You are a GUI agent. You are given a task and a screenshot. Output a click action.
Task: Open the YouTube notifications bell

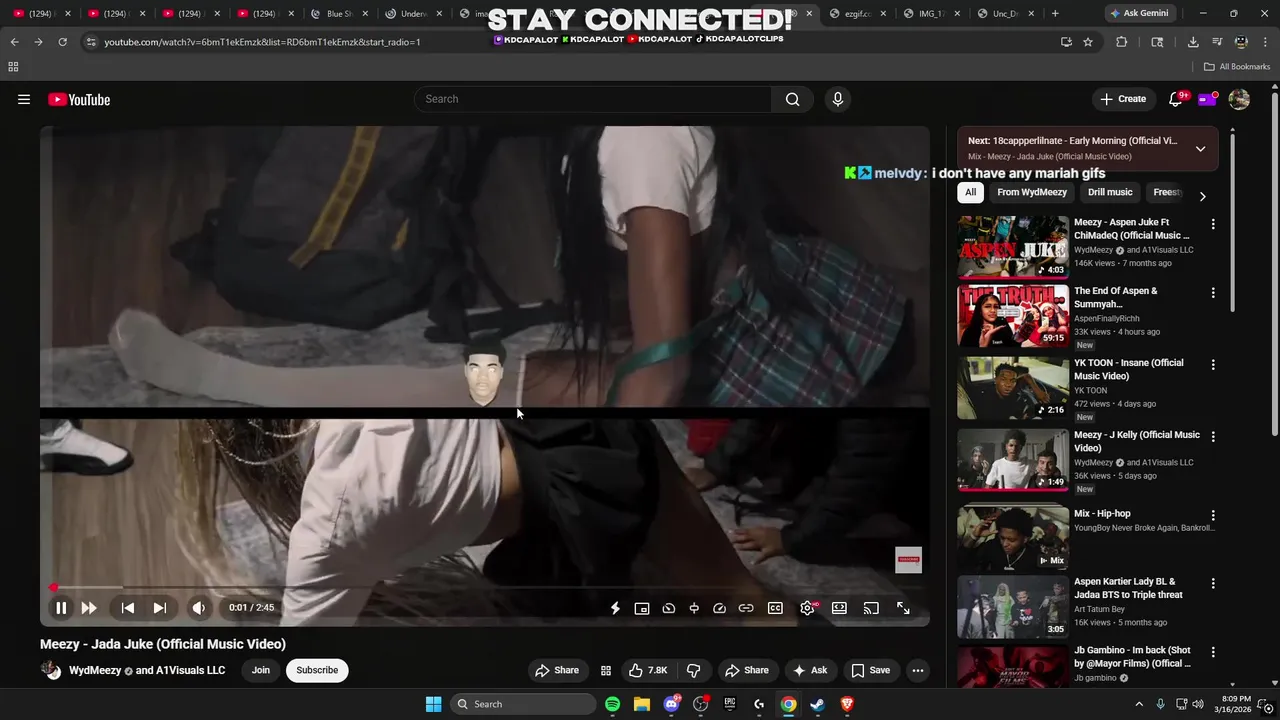click(x=1176, y=99)
